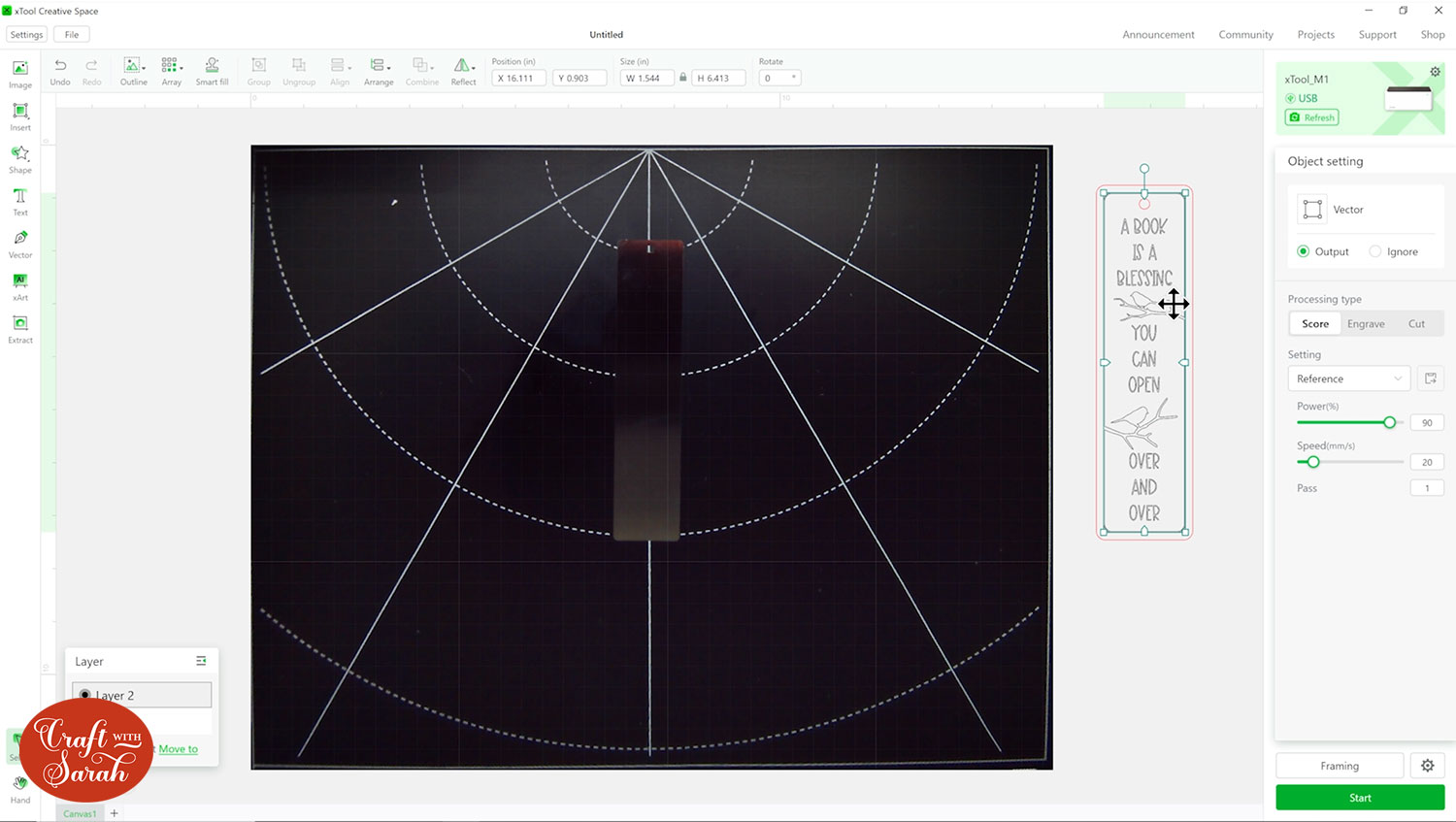Select the Output radio button
Image resolution: width=1456 pixels, height=822 pixels.
point(1304,251)
